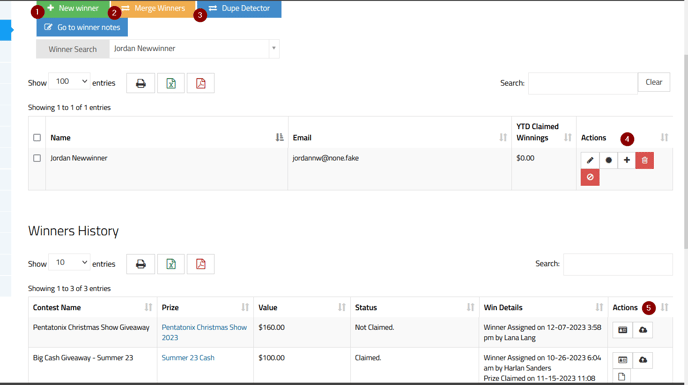
Task: Print the Winners History table
Action: [x=140, y=264]
